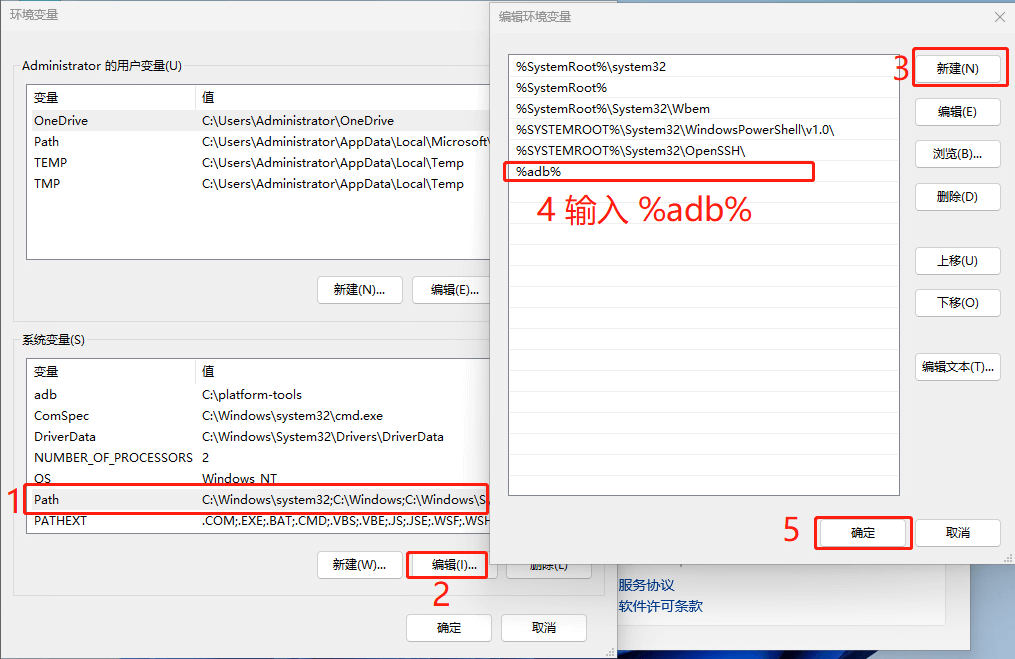1015x659 pixels.
Task: Move entry up with 上移(U)
Action: 957,261
